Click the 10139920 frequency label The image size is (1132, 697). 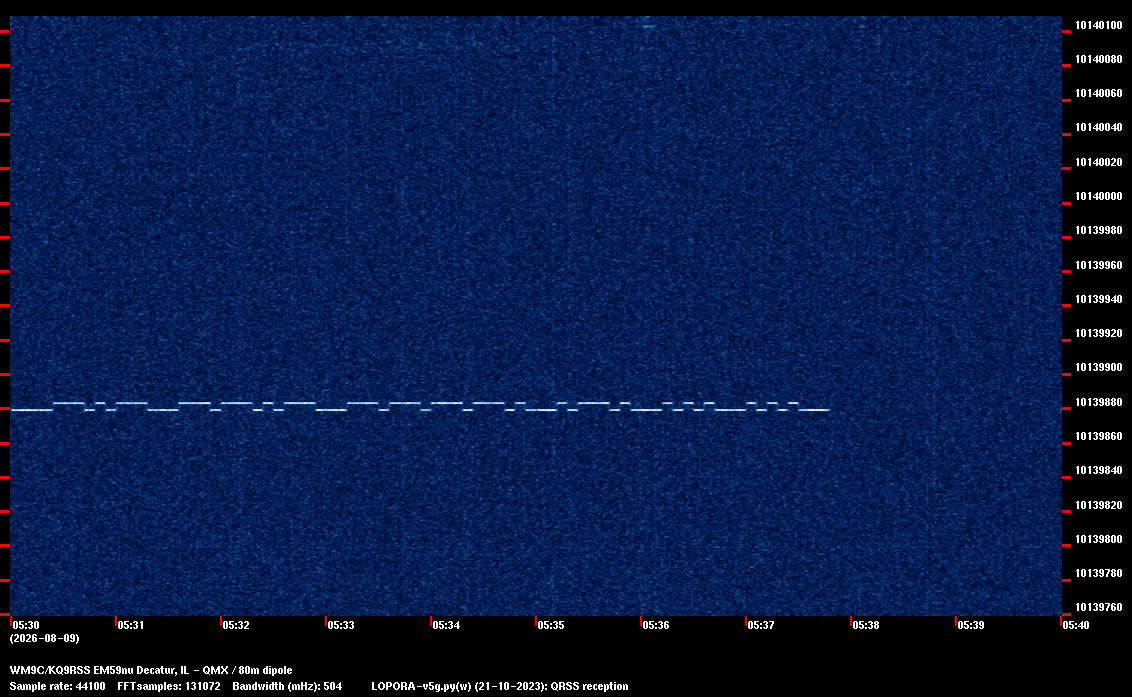coord(1098,333)
